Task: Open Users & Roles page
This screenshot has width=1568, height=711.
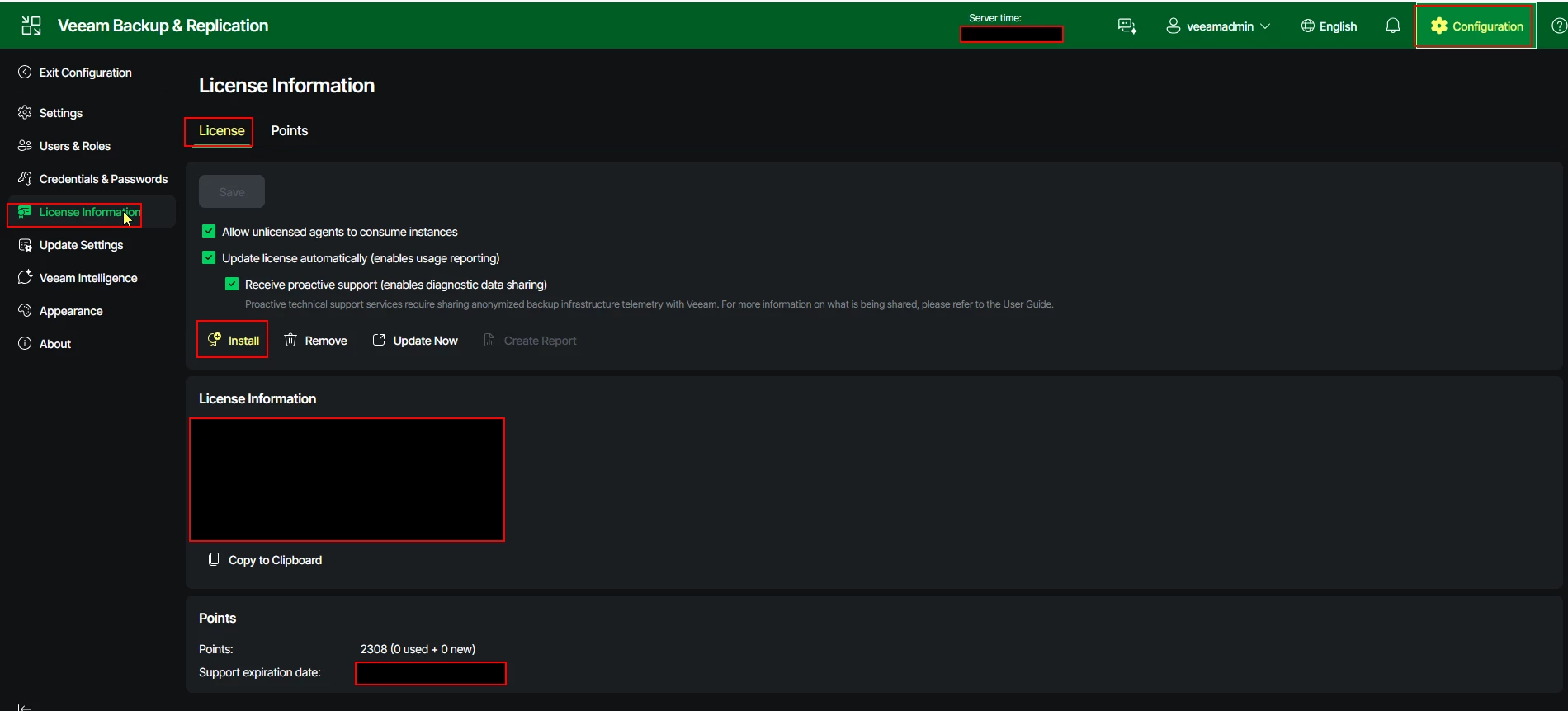Action: 75,146
